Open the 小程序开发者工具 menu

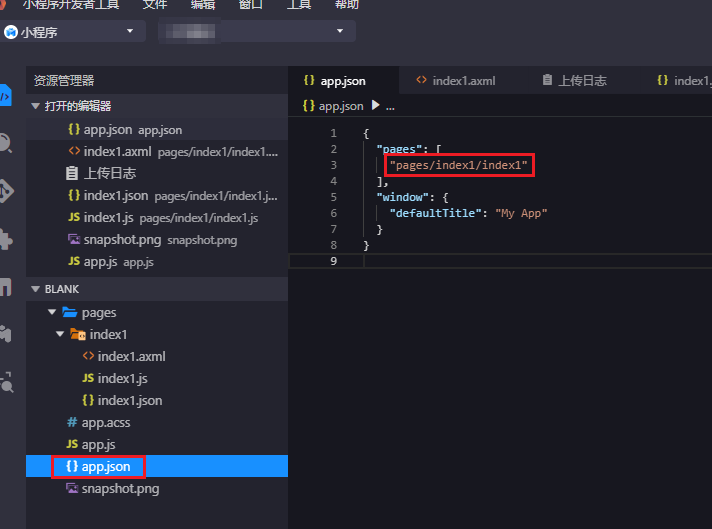click(71, 5)
